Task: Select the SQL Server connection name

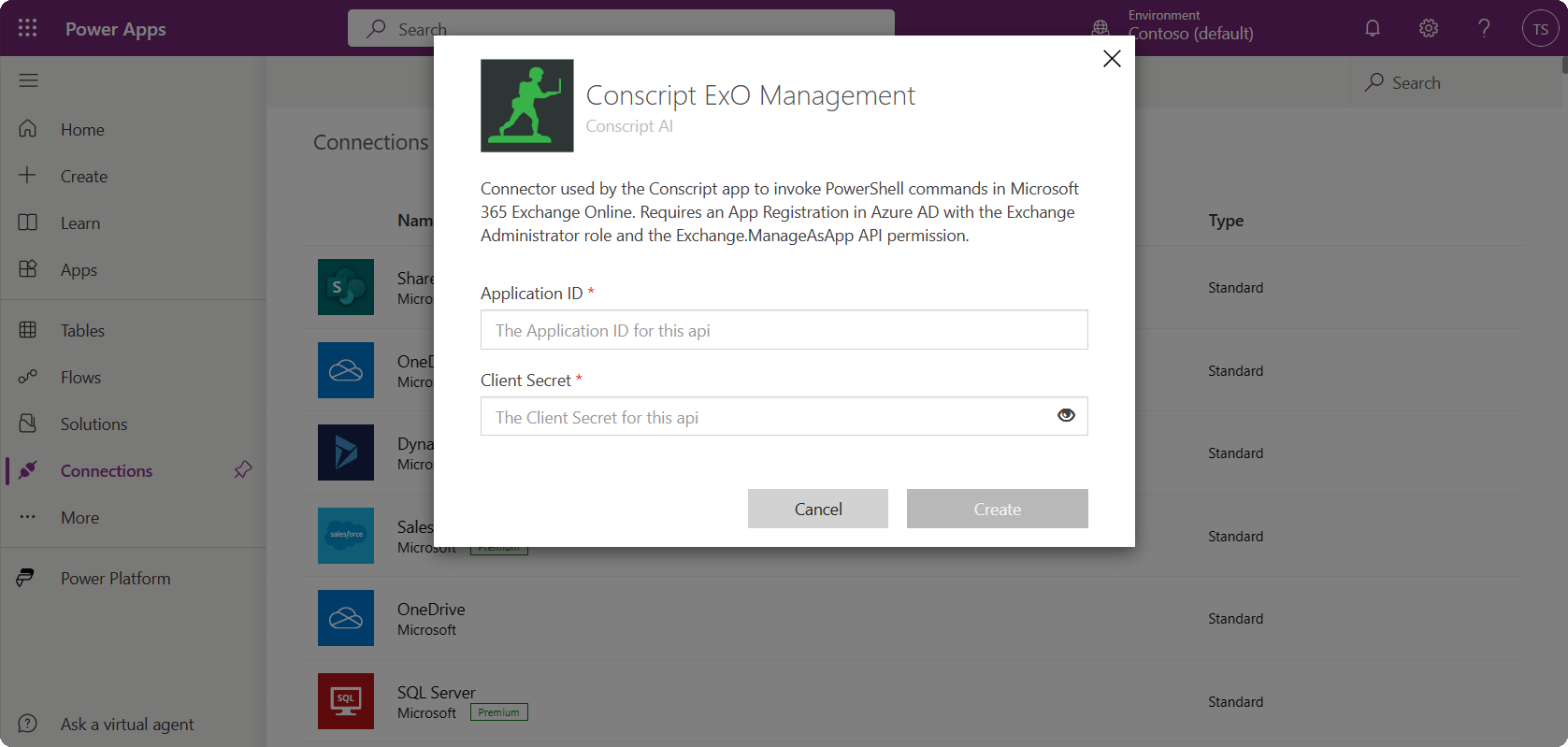Action: point(437,692)
